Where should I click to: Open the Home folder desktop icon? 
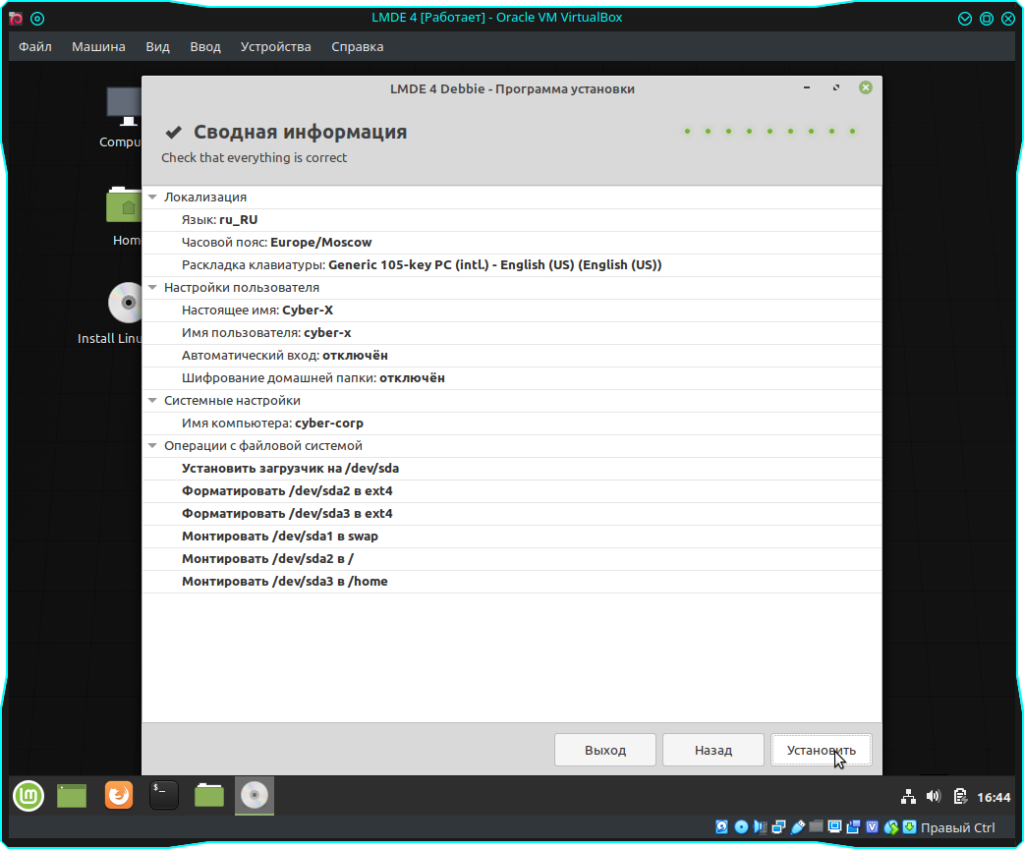coord(125,205)
